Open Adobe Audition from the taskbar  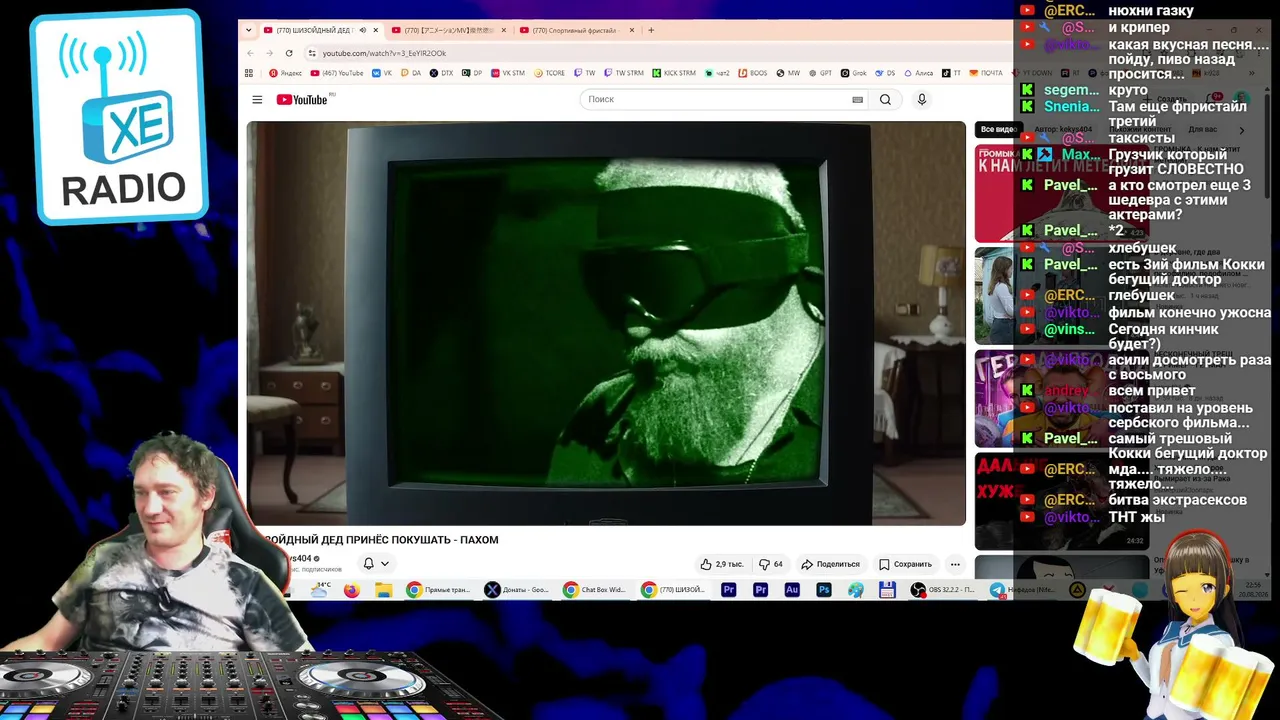(x=792, y=590)
